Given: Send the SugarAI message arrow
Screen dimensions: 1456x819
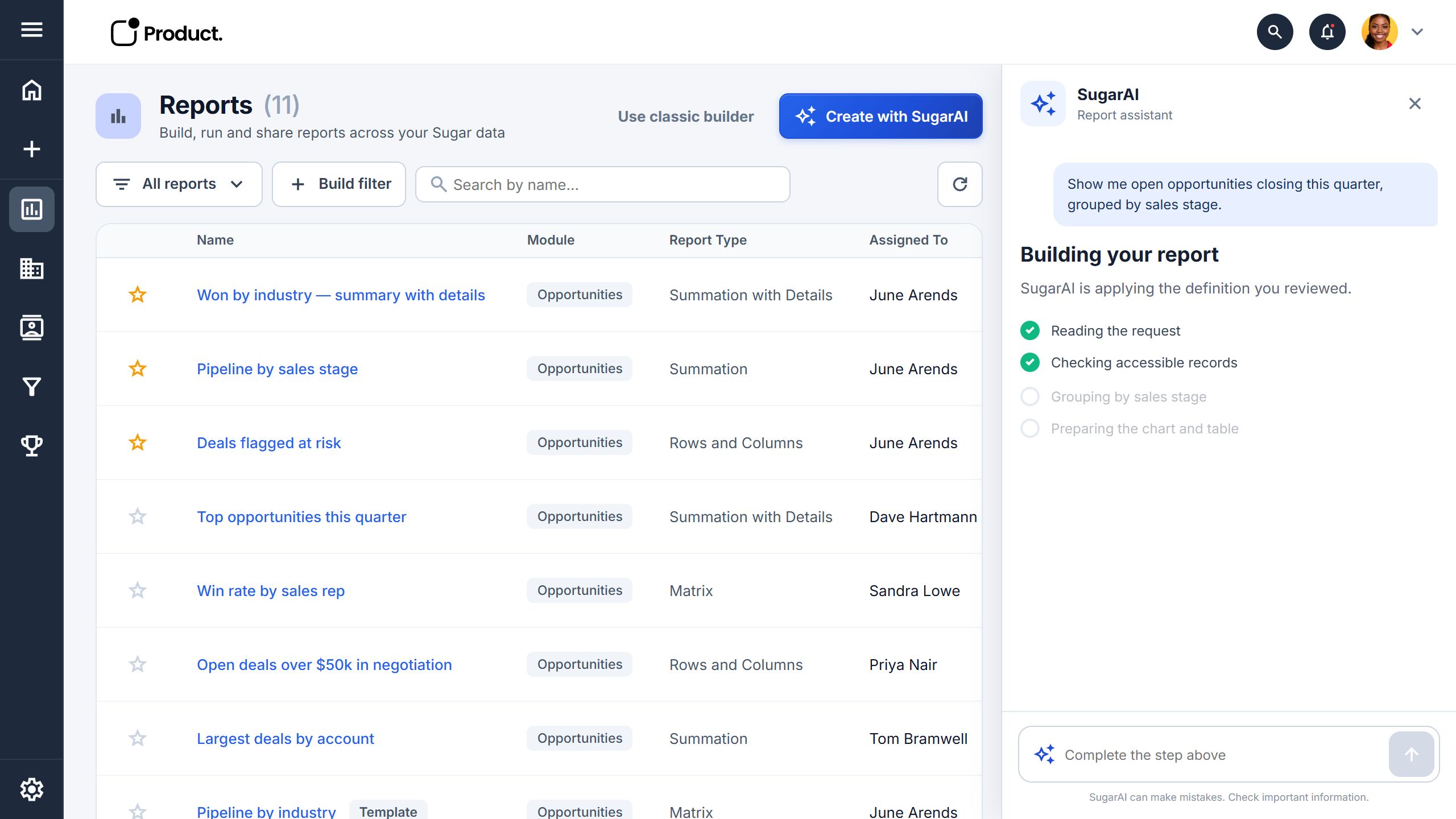Looking at the screenshot, I should tap(1411, 754).
